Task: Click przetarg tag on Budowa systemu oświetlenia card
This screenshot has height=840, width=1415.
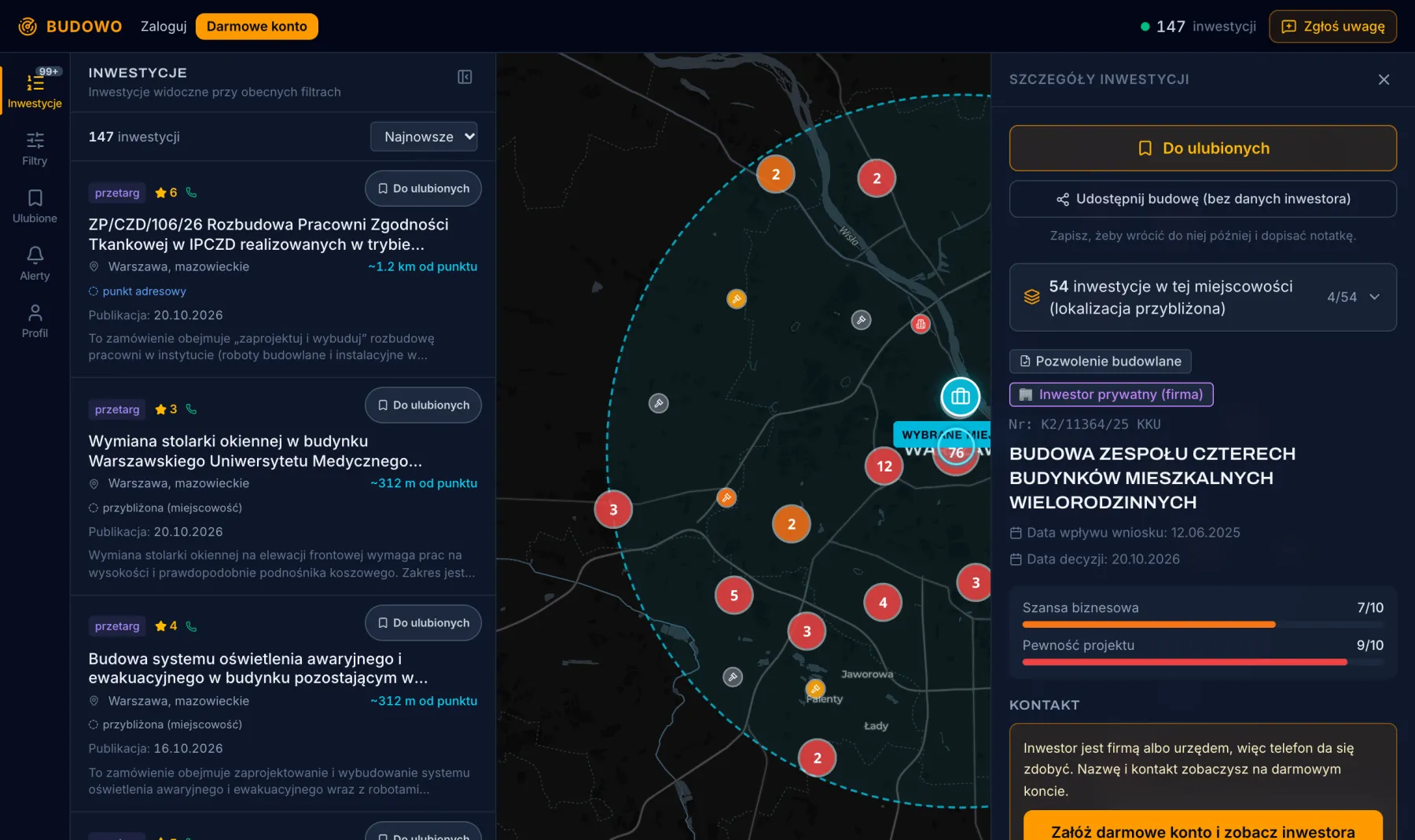Action: click(x=117, y=626)
